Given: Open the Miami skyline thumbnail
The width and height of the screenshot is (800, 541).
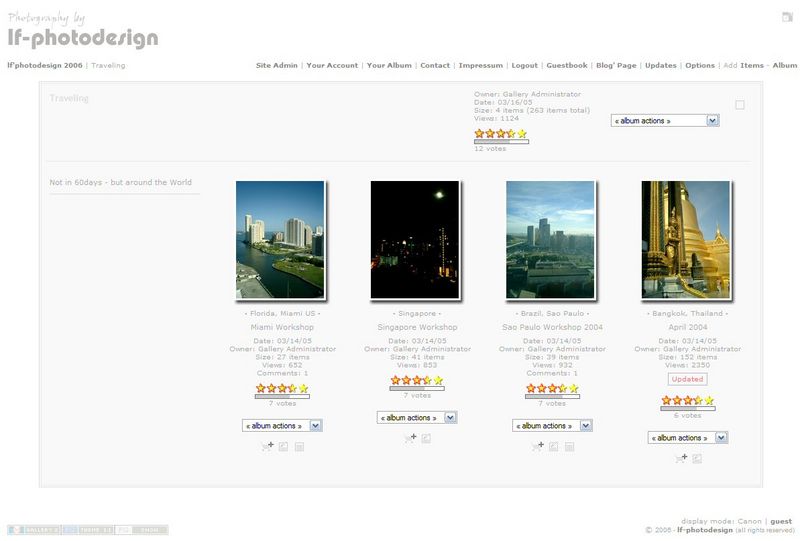Looking at the screenshot, I should pyautogui.click(x=280, y=239).
